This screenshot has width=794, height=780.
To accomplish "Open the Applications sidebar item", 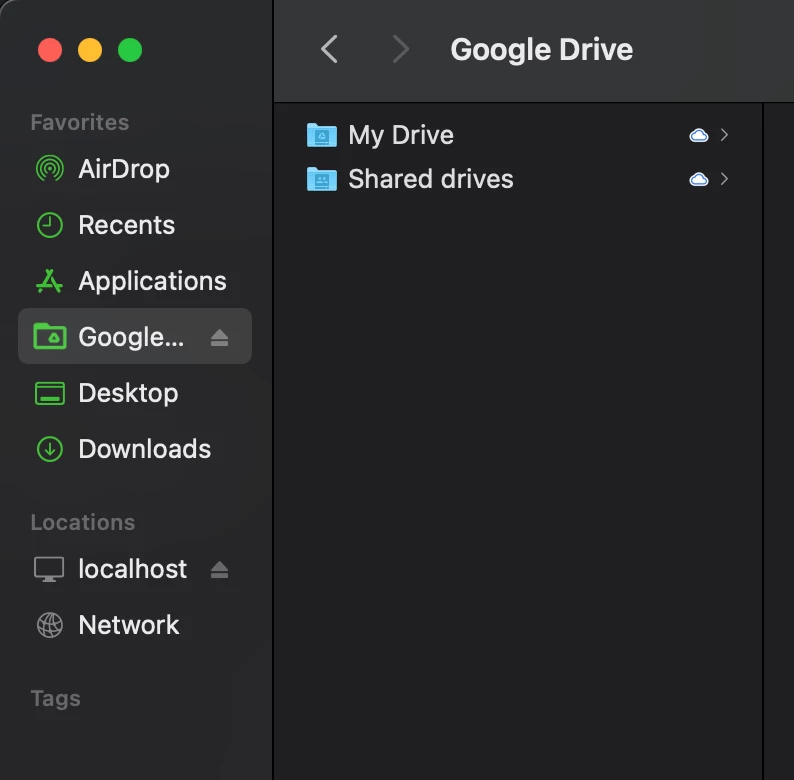I will (135, 281).
